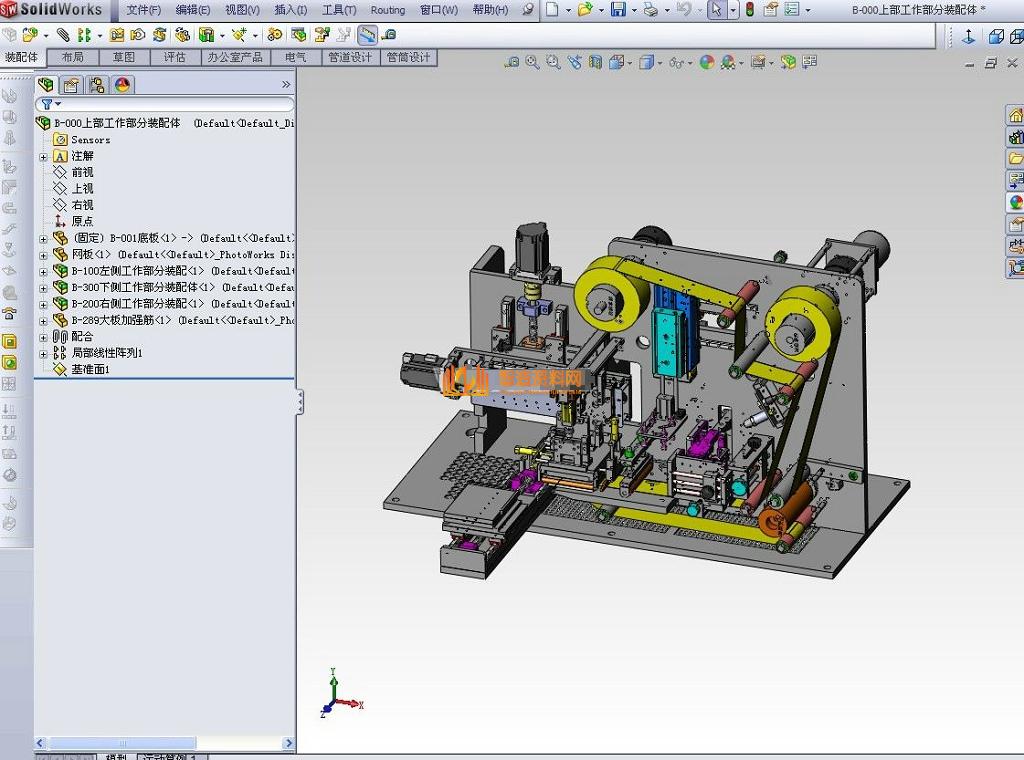Screen dimensions: 1024x760
Task: Open the ConfigurationManager tab icon
Action: (x=96, y=85)
